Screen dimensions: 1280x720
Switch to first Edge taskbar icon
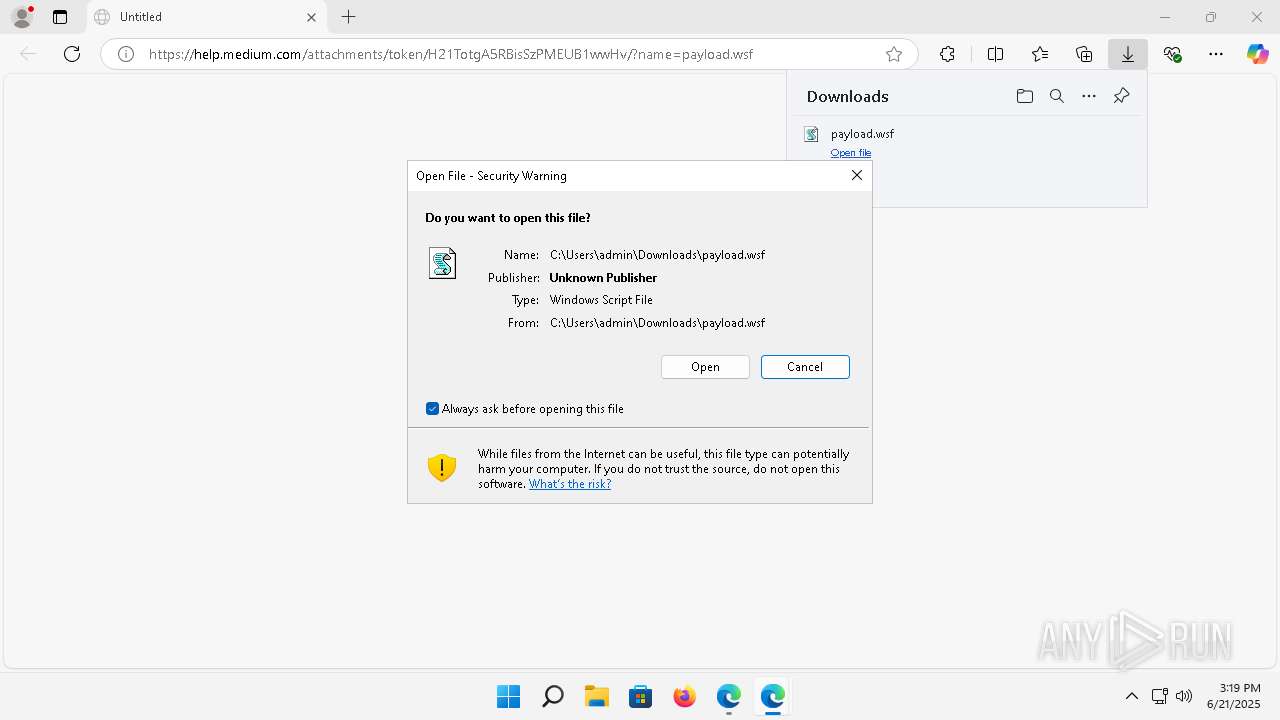coord(729,696)
